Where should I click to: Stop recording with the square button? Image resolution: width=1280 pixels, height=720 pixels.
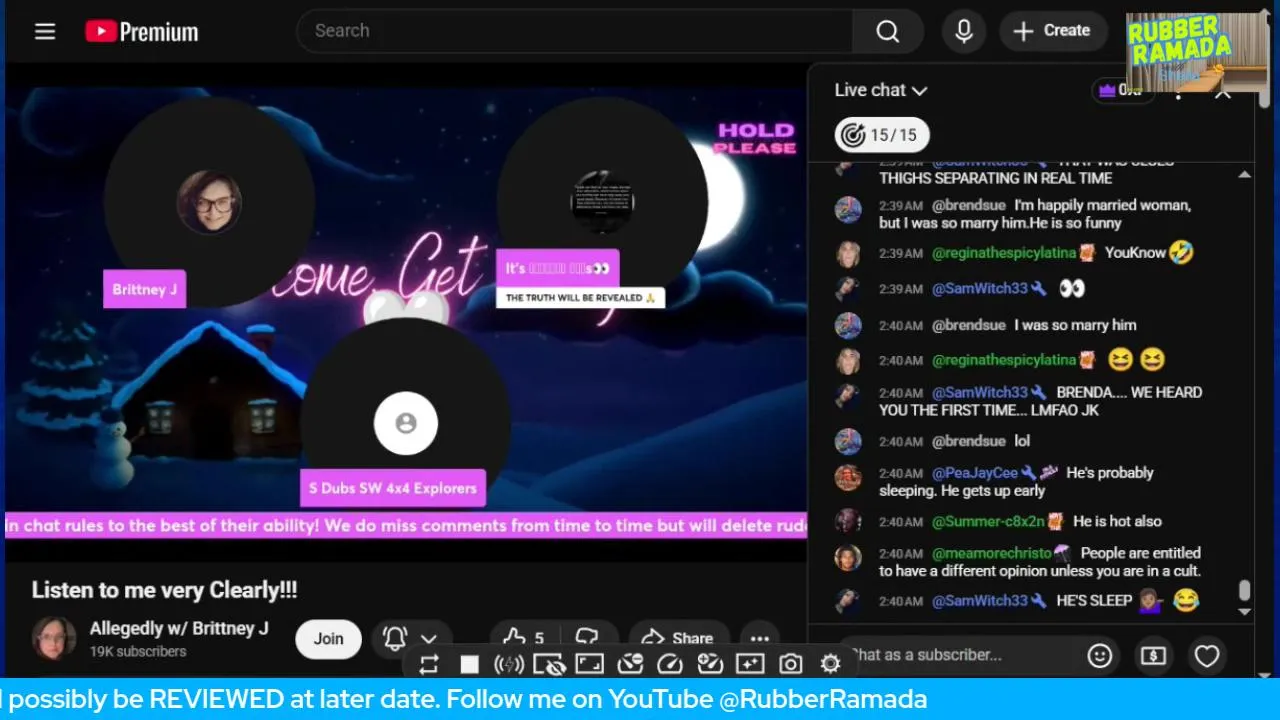coord(469,664)
